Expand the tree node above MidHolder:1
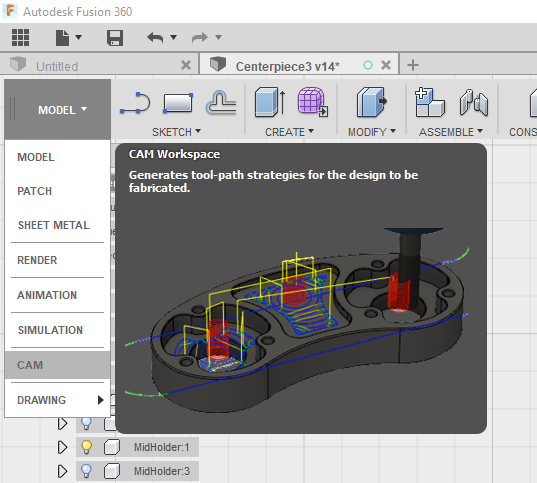The height and width of the screenshot is (483, 537). pyautogui.click(x=62, y=423)
